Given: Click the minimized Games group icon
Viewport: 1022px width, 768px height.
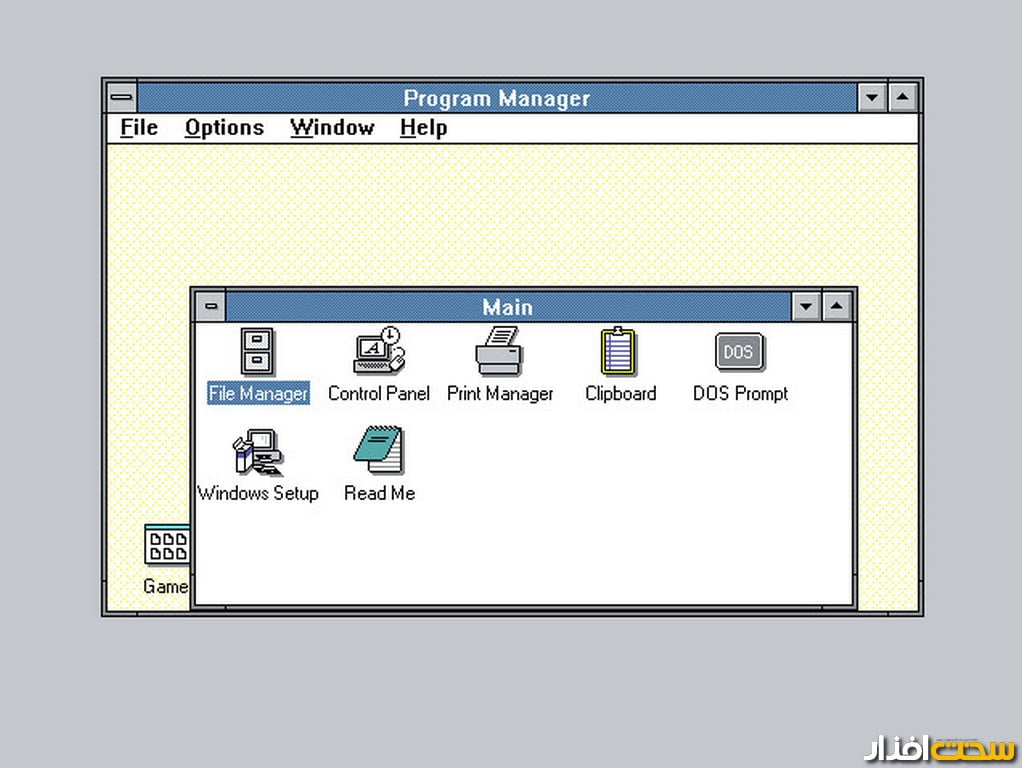Looking at the screenshot, I should [x=166, y=548].
